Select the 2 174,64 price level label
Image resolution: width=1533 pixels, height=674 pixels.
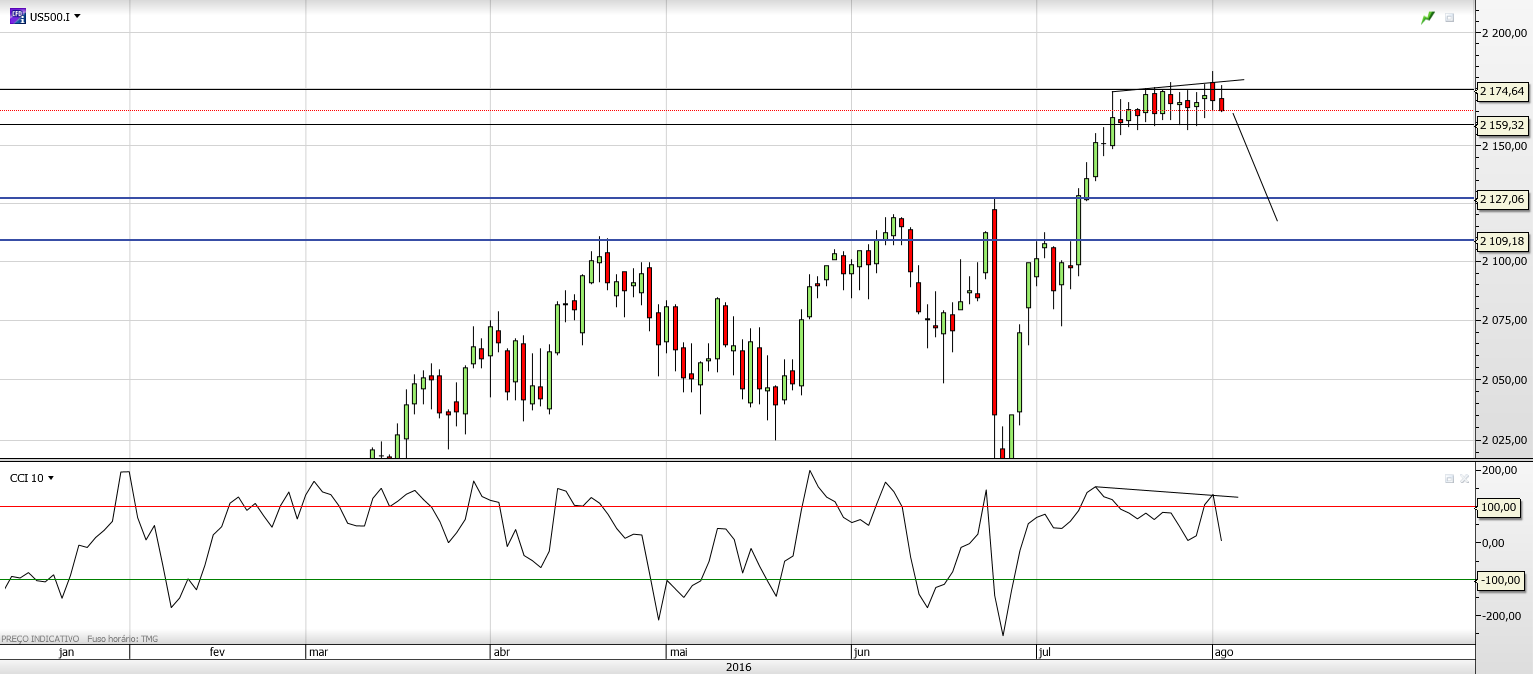click(1503, 91)
